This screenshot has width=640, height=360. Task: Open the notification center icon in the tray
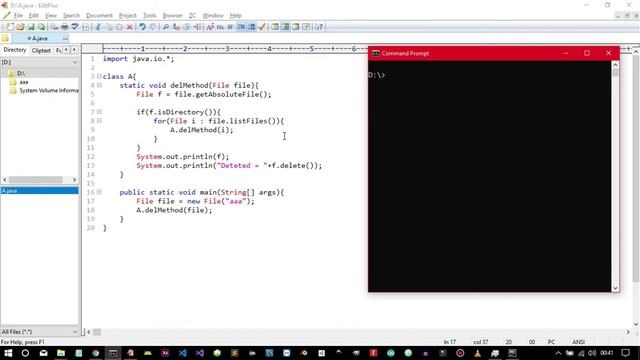click(x=626, y=353)
